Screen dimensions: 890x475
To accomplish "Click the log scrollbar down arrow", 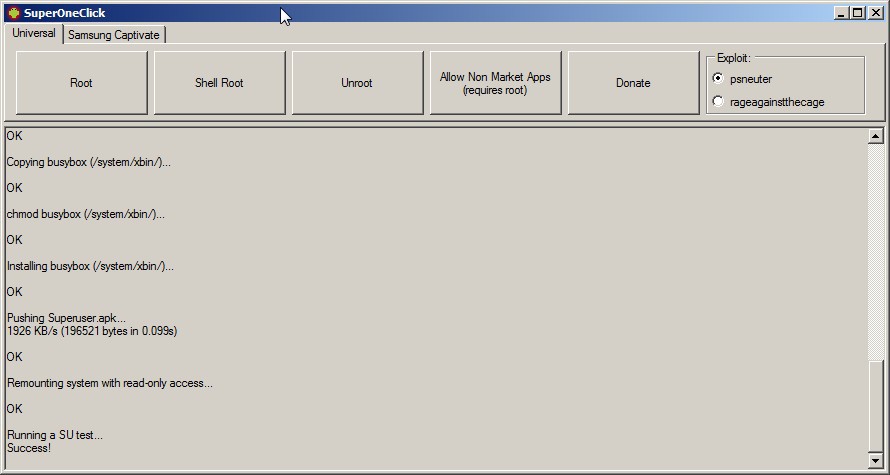I will pos(875,460).
